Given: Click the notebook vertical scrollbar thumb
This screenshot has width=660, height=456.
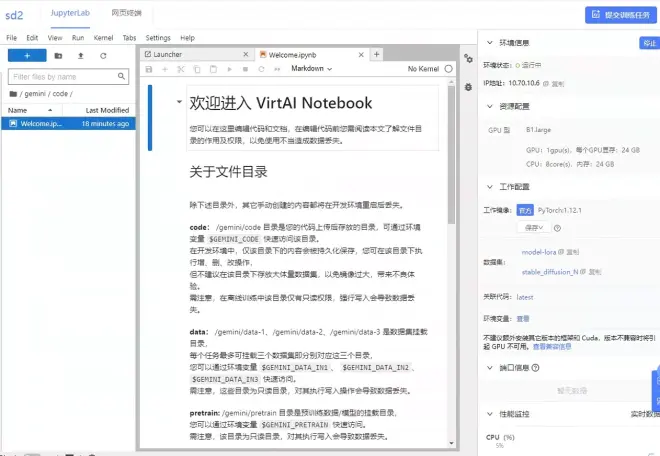Looking at the screenshot, I should coord(451,155).
